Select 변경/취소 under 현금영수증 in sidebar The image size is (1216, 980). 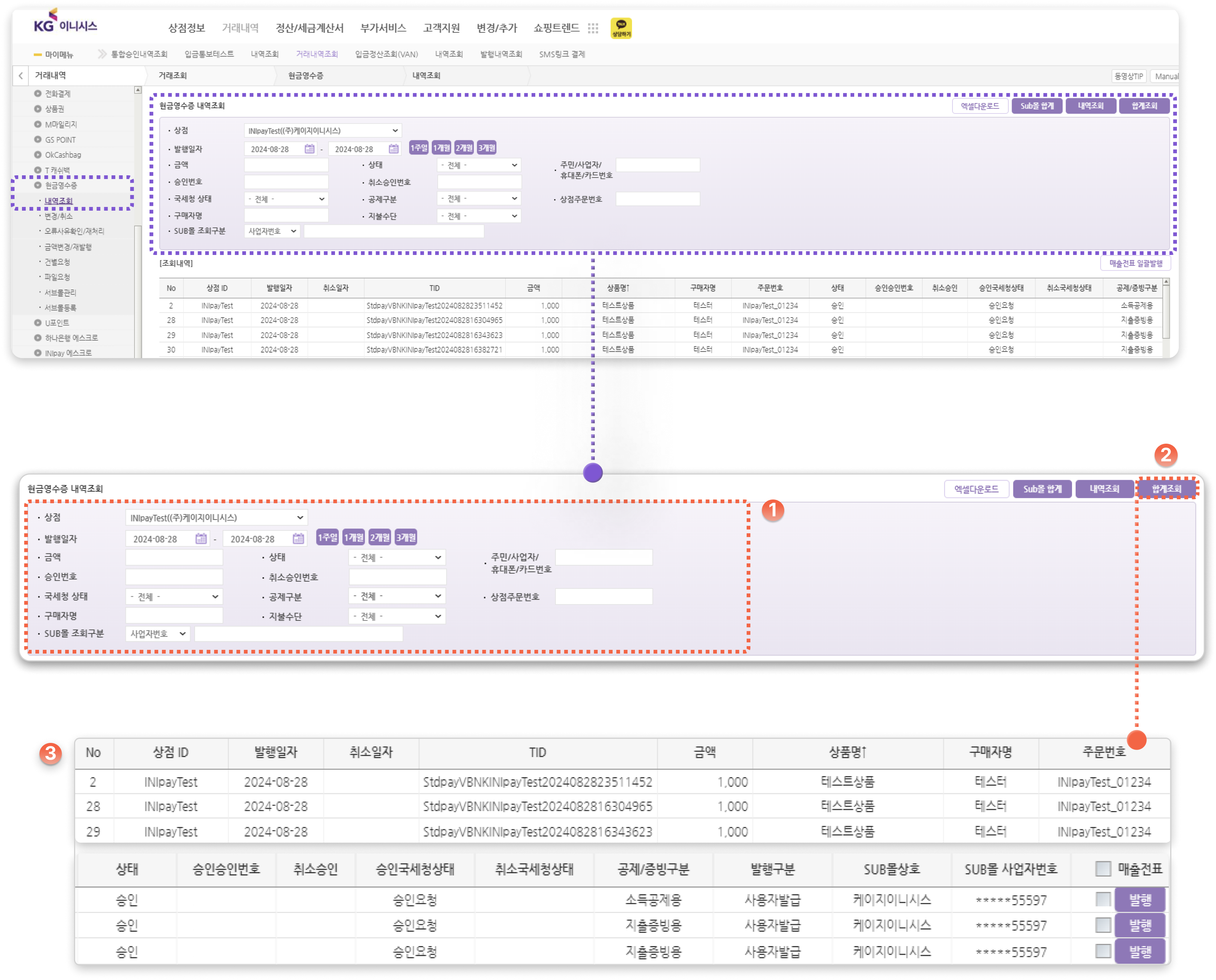(x=58, y=216)
